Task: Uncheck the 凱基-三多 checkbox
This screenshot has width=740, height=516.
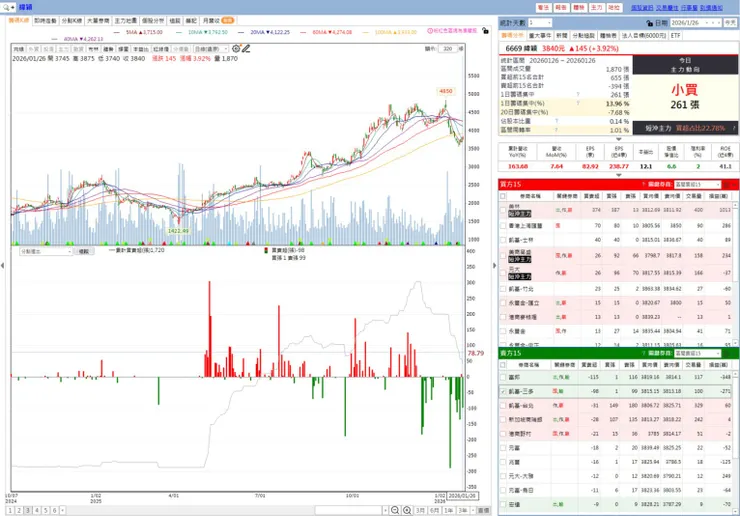Action: (503, 391)
